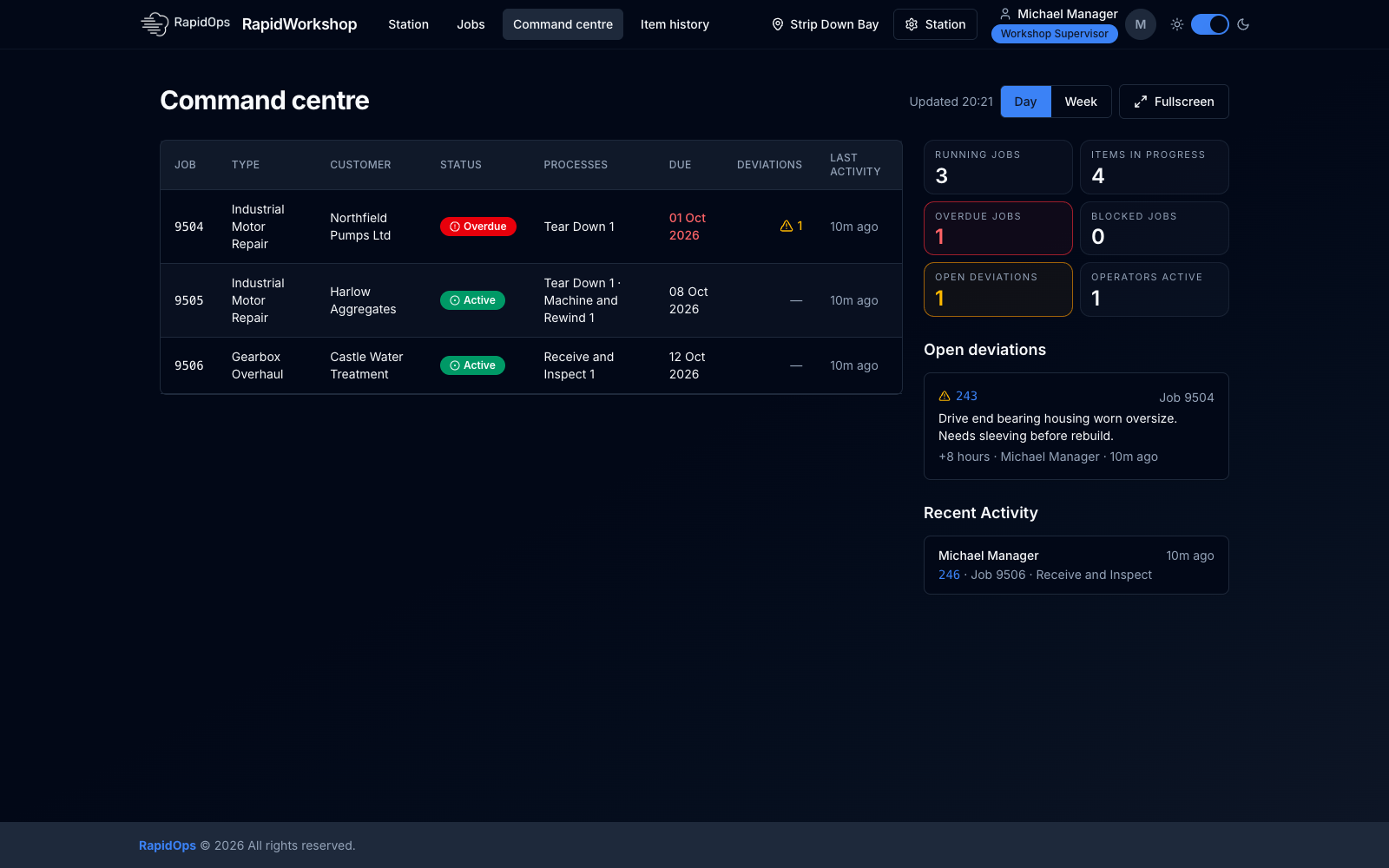The width and height of the screenshot is (1389, 868).
Task: Click the Active status badge for job 9506
Action: pyautogui.click(x=472, y=365)
